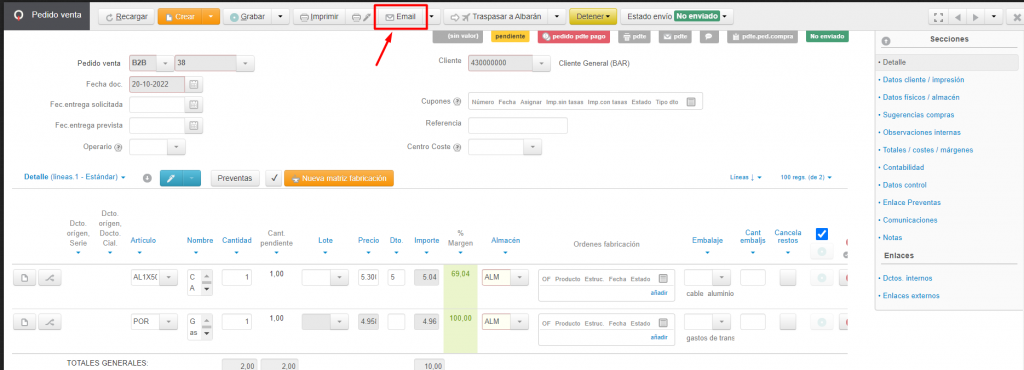Image resolution: width=1024 pixels, height=370 pixels.
Task: Open 'Sugerencias compras' section
Action: [x=918, y=115]
